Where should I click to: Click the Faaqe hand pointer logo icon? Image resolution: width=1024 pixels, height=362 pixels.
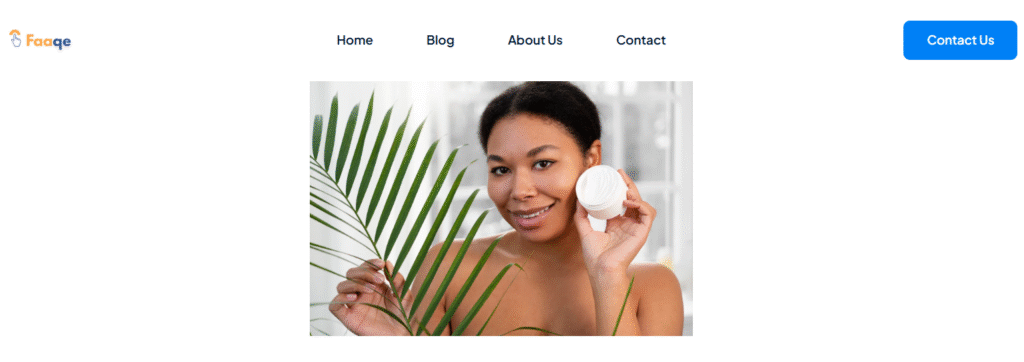tap(15, 39)
